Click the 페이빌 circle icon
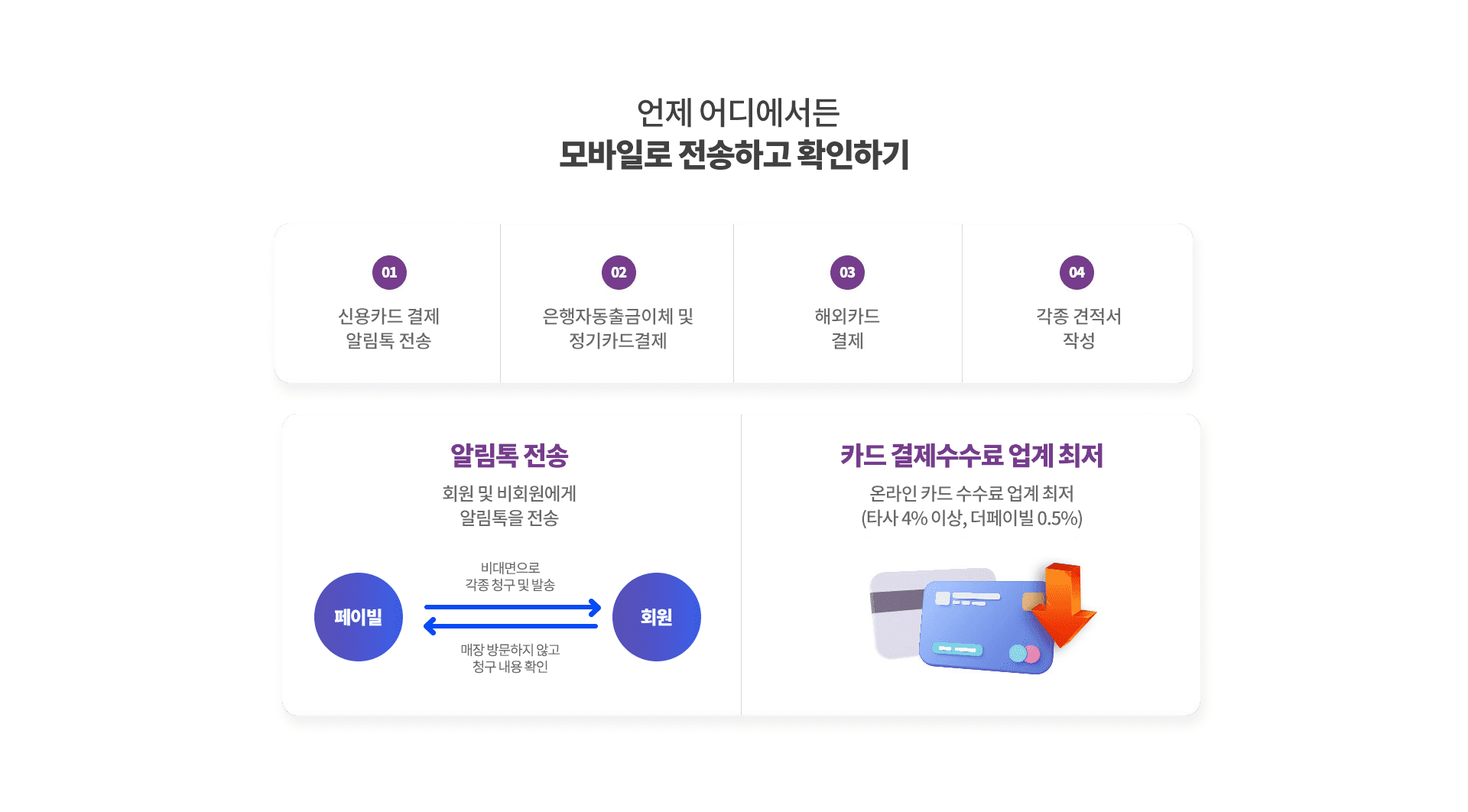Viewport: 1468px width, 812px height. pyautogui.click(x=359, y=617)
